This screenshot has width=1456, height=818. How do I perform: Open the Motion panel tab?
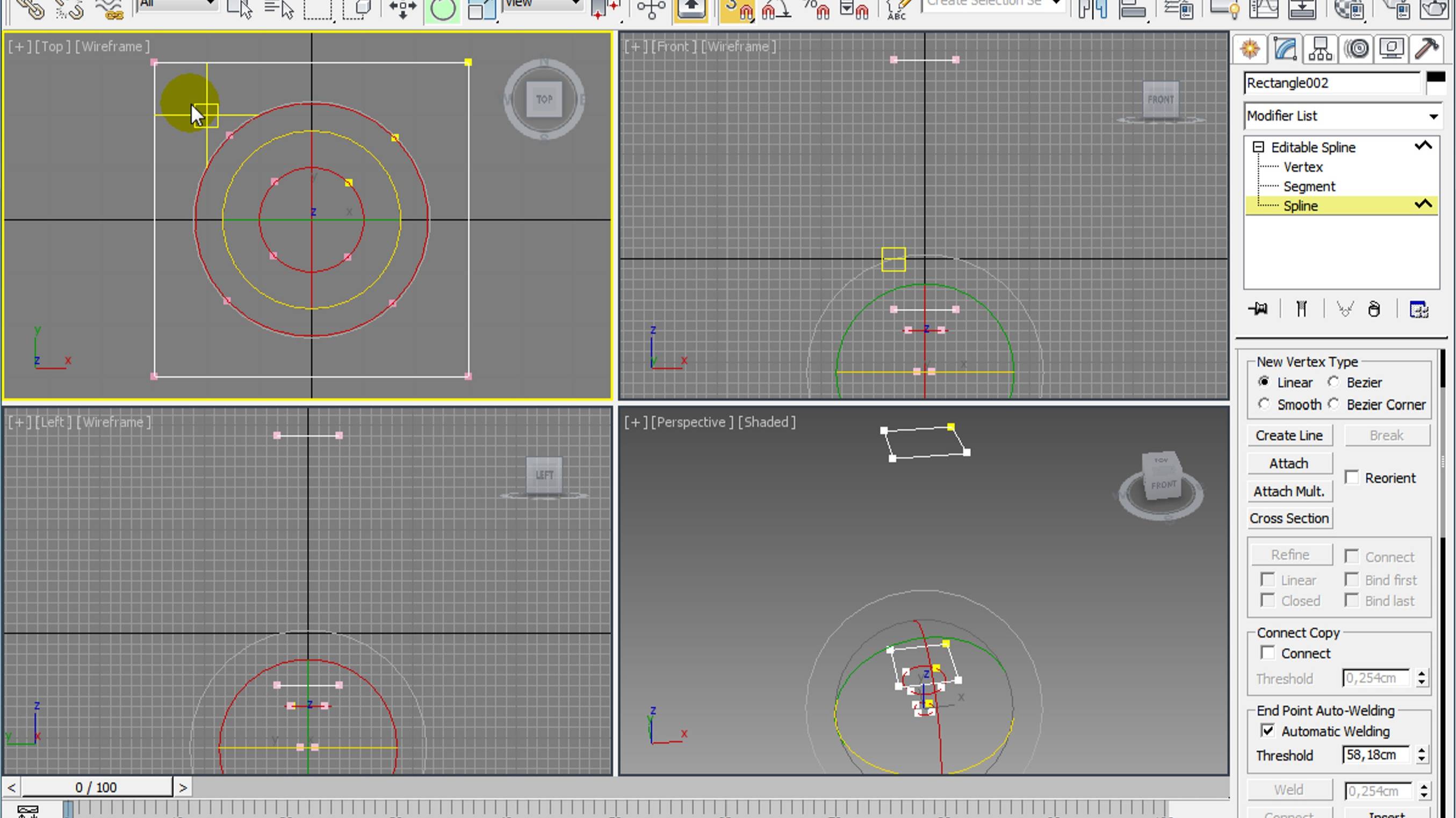tap(1358, 48)
